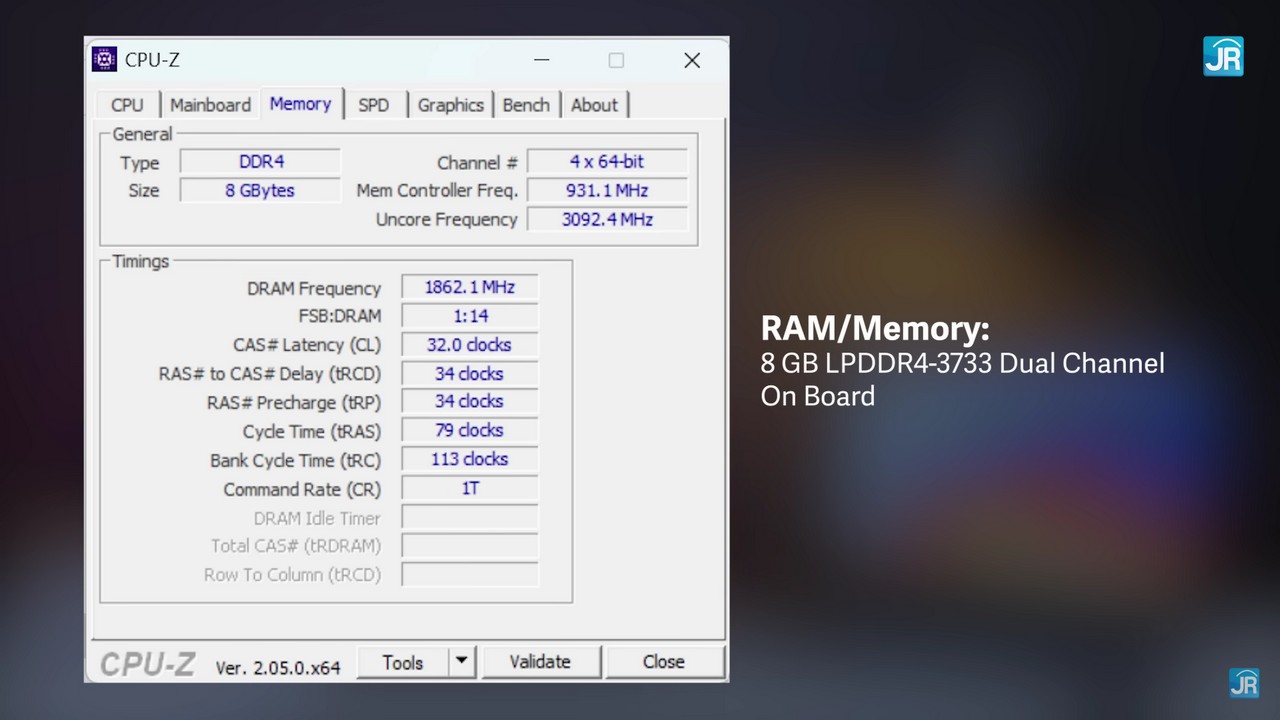Switch to the SPD tab

point(374,105)
